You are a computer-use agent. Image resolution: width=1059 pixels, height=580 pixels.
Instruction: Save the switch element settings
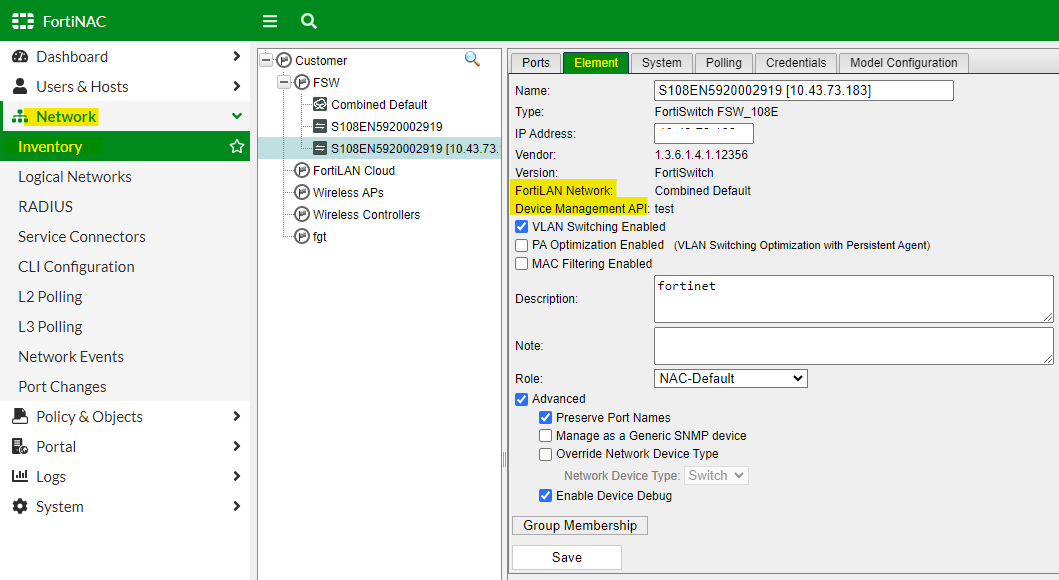click(x=566, y=557)
